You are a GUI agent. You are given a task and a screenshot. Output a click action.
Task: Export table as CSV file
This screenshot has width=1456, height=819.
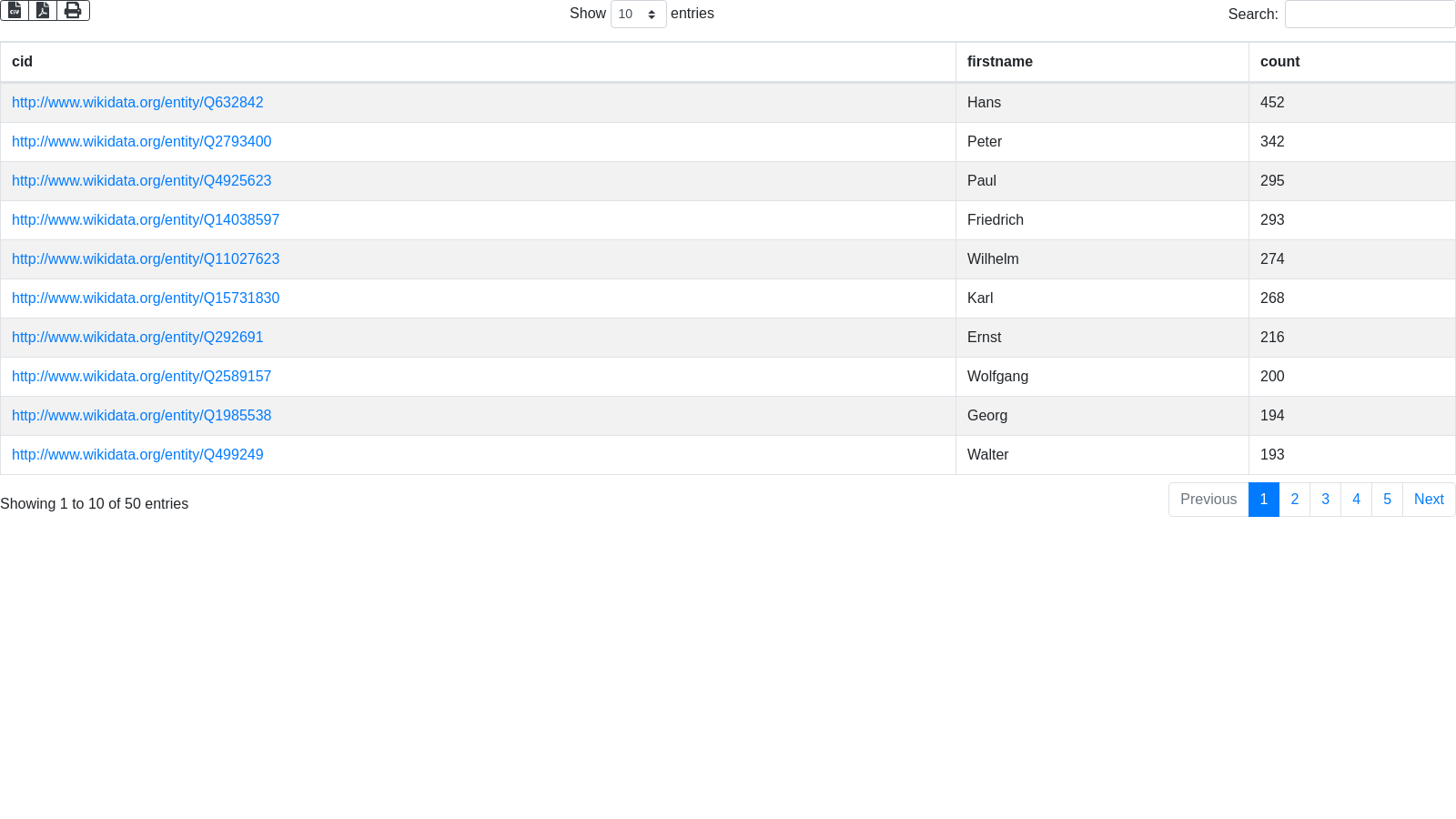15,10
